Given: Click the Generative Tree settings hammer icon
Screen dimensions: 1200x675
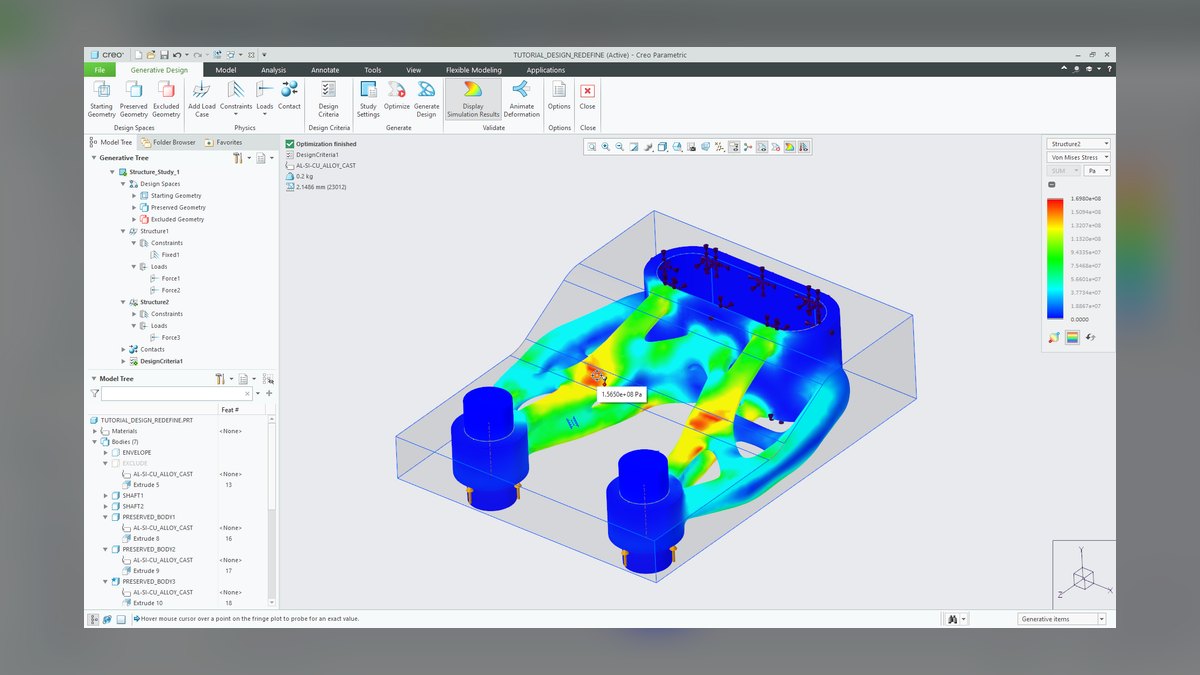Looking at the screenshot, I should (238, 158).
